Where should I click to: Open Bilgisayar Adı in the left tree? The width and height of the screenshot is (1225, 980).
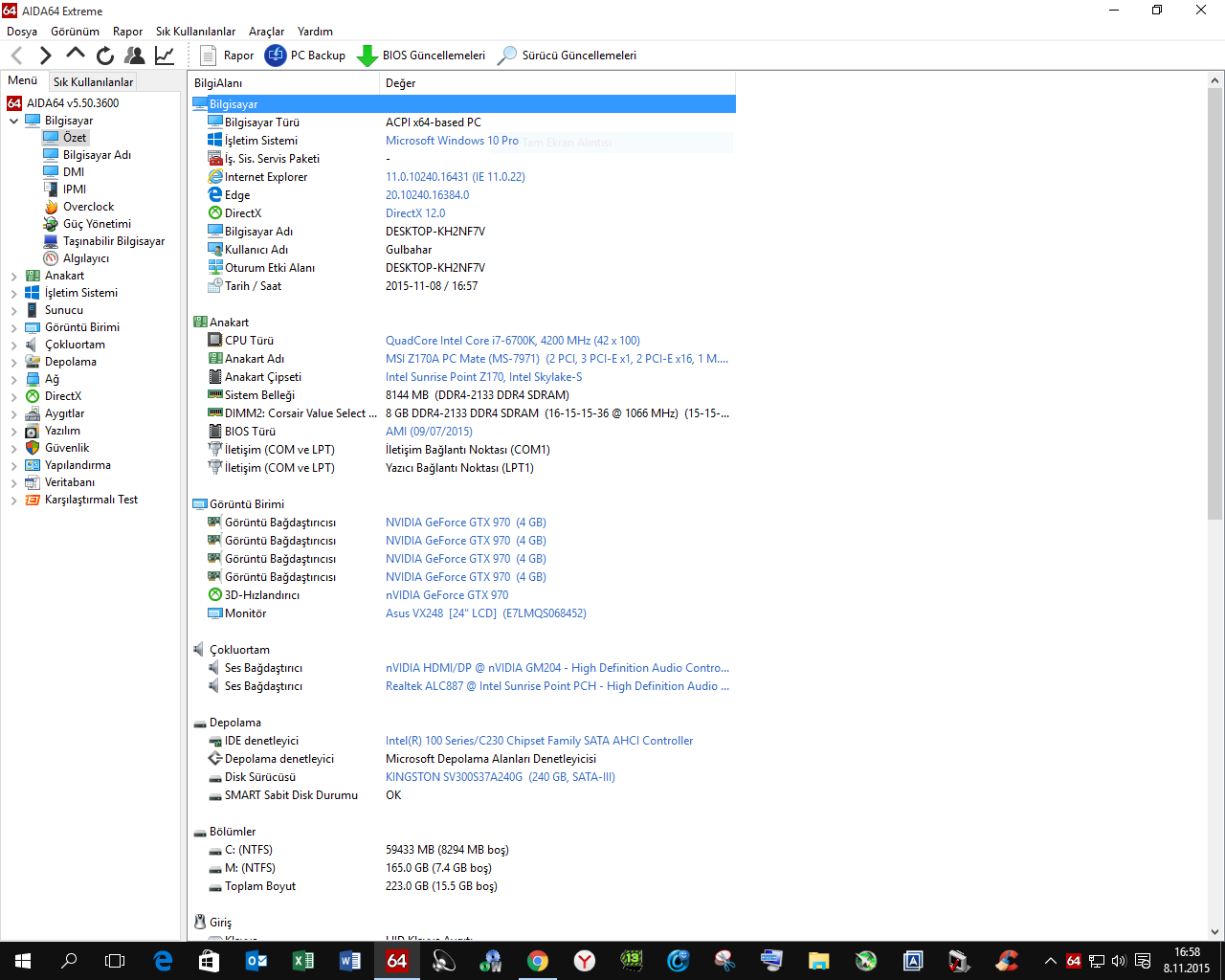(x=87, y=155)
